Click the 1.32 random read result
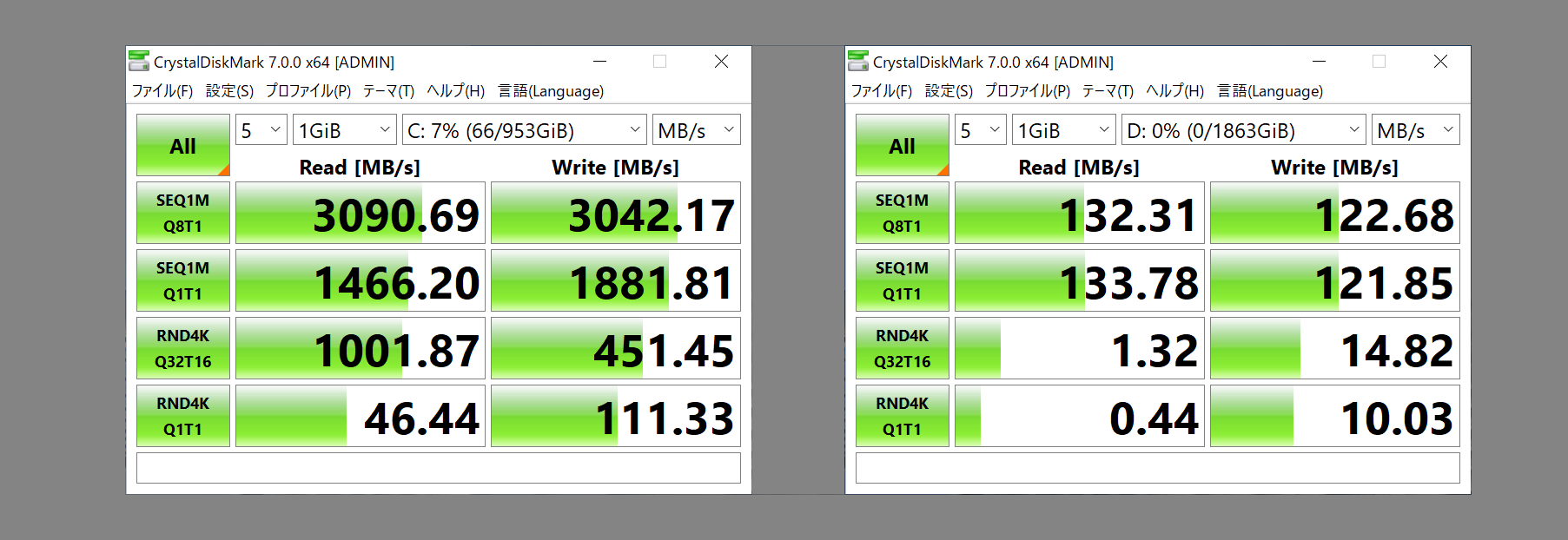Screen dimensions: 1568x540 [1080, 348]
